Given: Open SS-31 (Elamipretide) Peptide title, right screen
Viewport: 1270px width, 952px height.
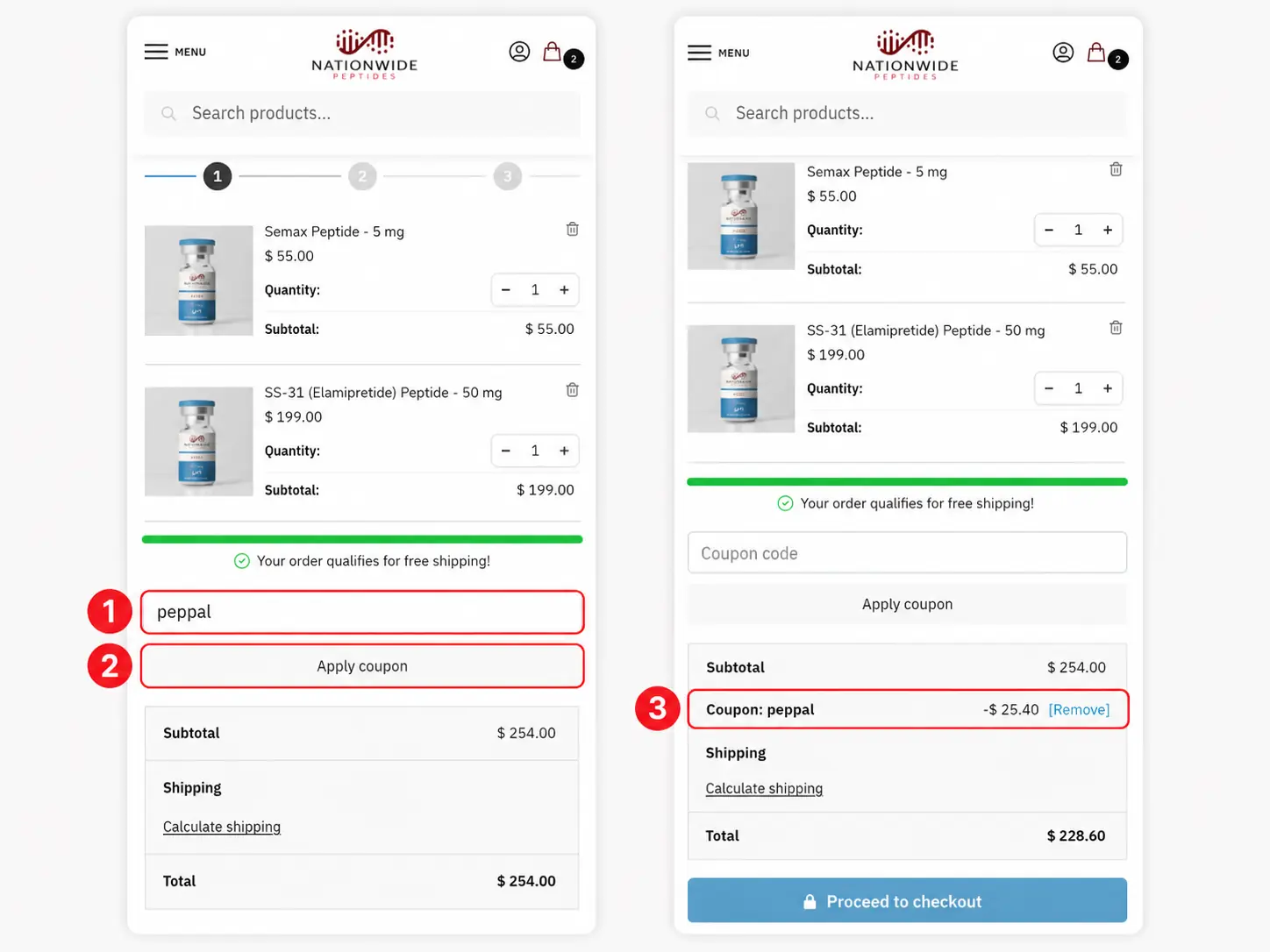Looking at the screenshot, I should pos(926,330).
